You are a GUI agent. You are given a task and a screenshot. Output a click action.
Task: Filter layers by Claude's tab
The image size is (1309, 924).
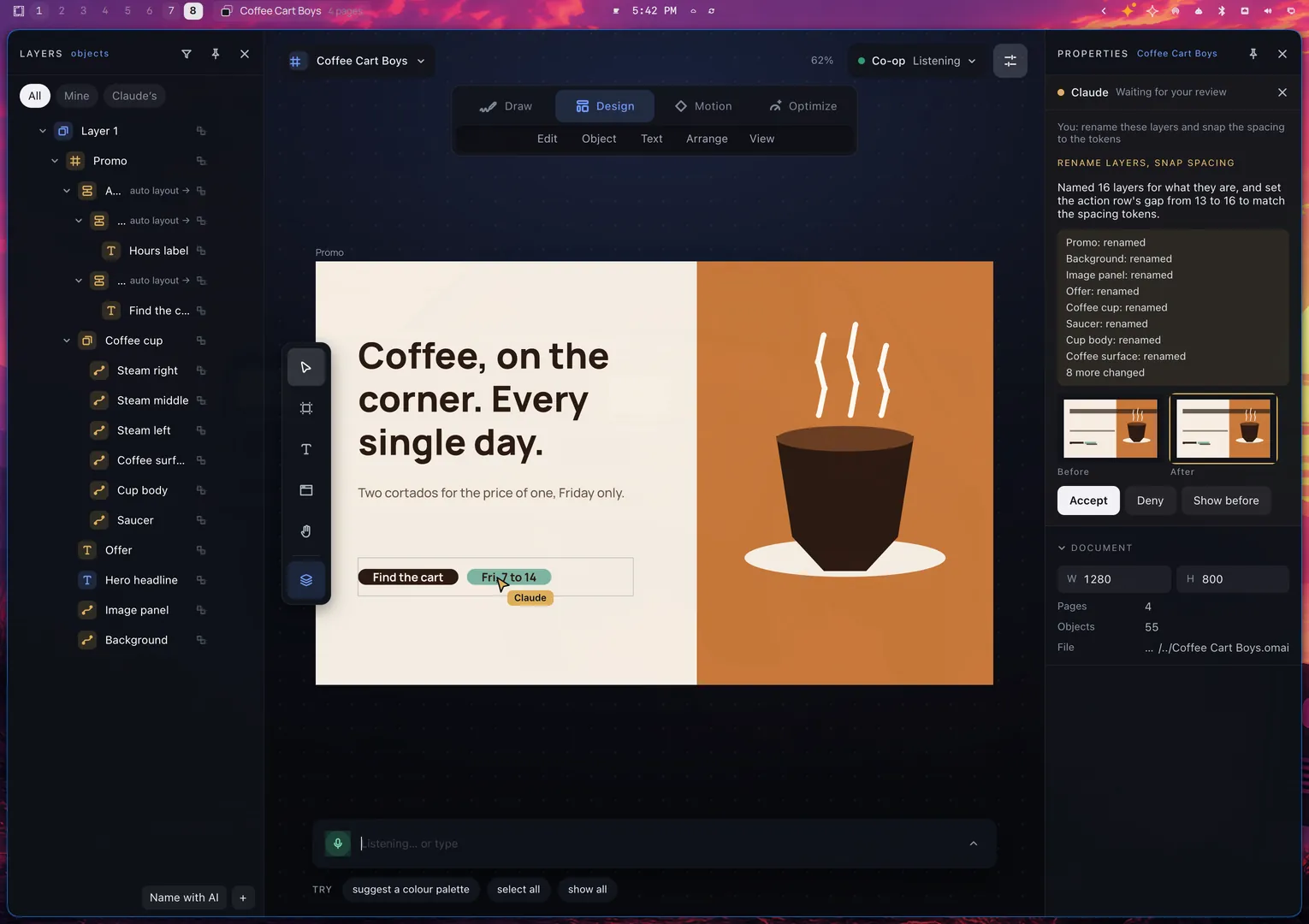click(x=134, y=96)
